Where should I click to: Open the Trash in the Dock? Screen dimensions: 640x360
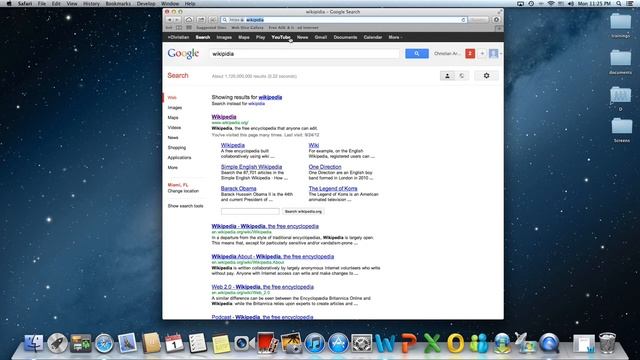pyautogui.click(x=607, y=343)
